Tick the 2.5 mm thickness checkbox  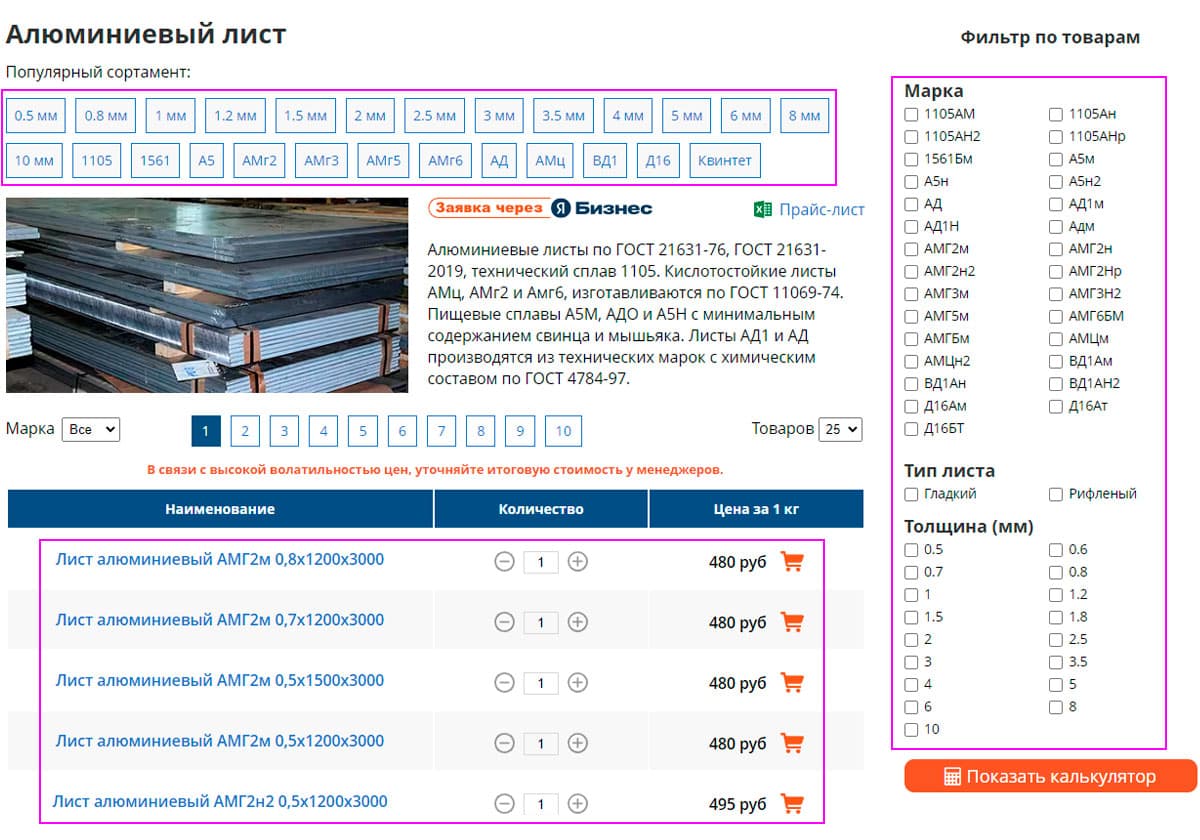[1056, 640]
